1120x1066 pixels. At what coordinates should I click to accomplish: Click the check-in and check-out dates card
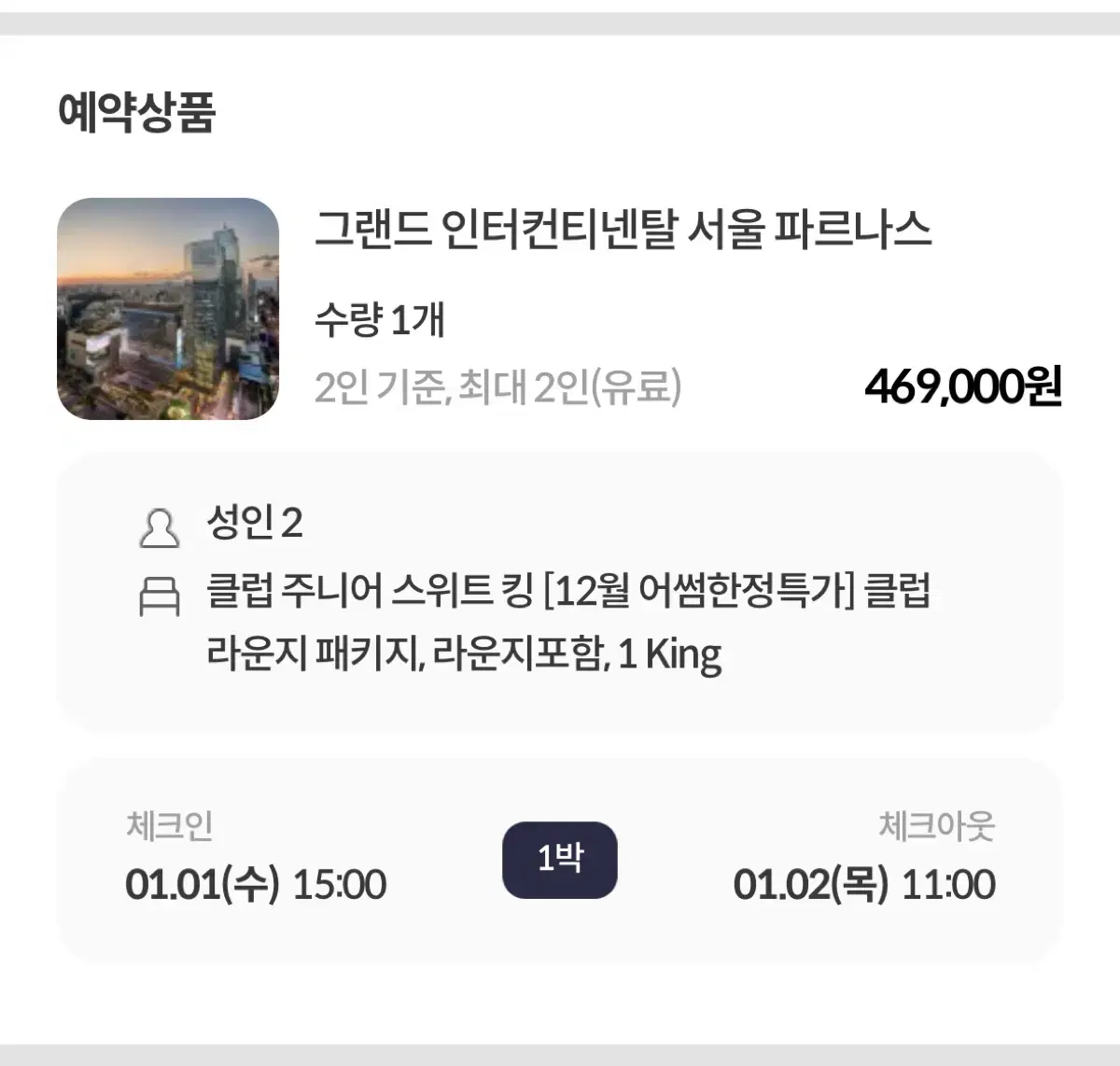coord(560,860)
